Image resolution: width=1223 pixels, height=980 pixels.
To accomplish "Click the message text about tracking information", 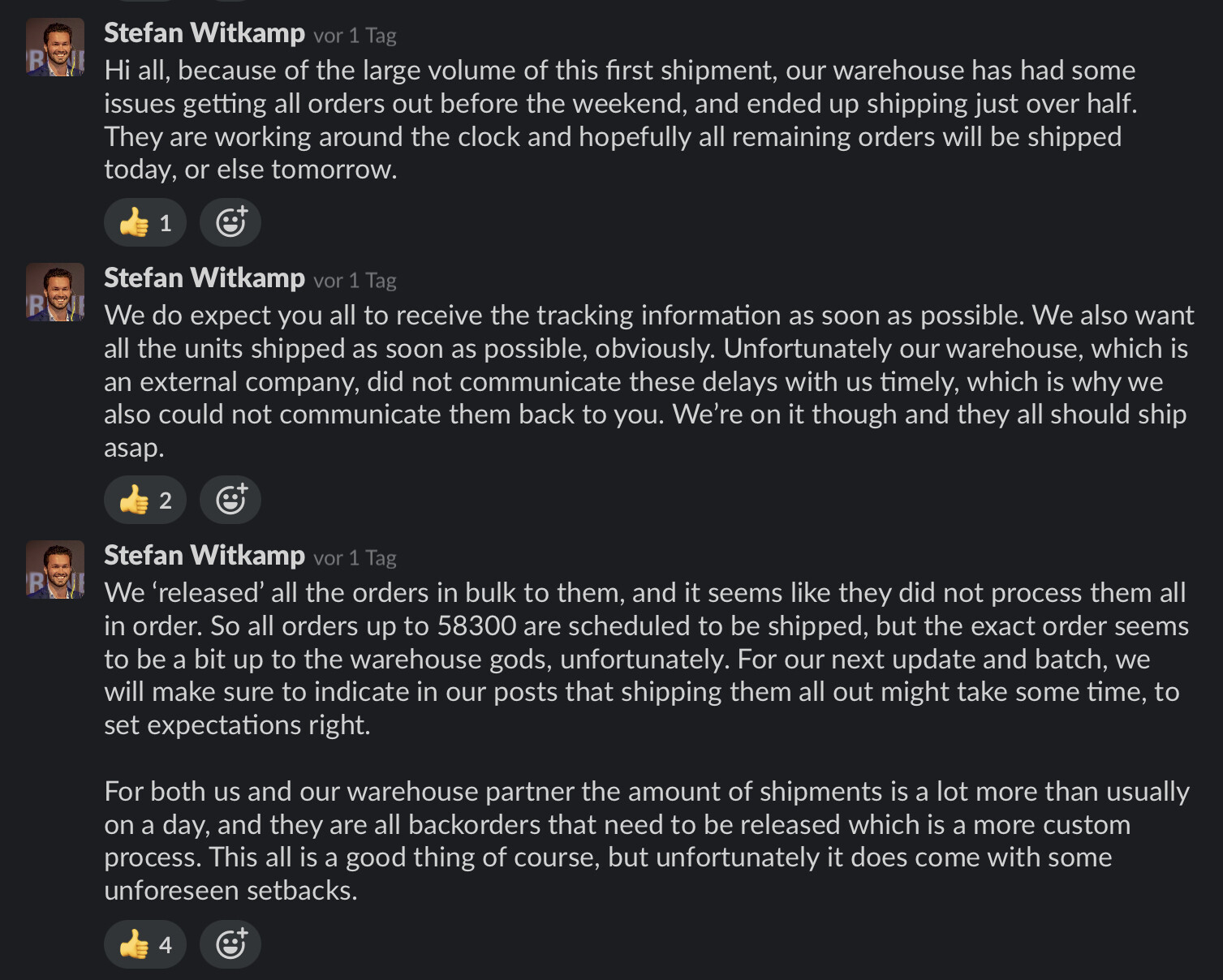I will click(x=649, y=381).
